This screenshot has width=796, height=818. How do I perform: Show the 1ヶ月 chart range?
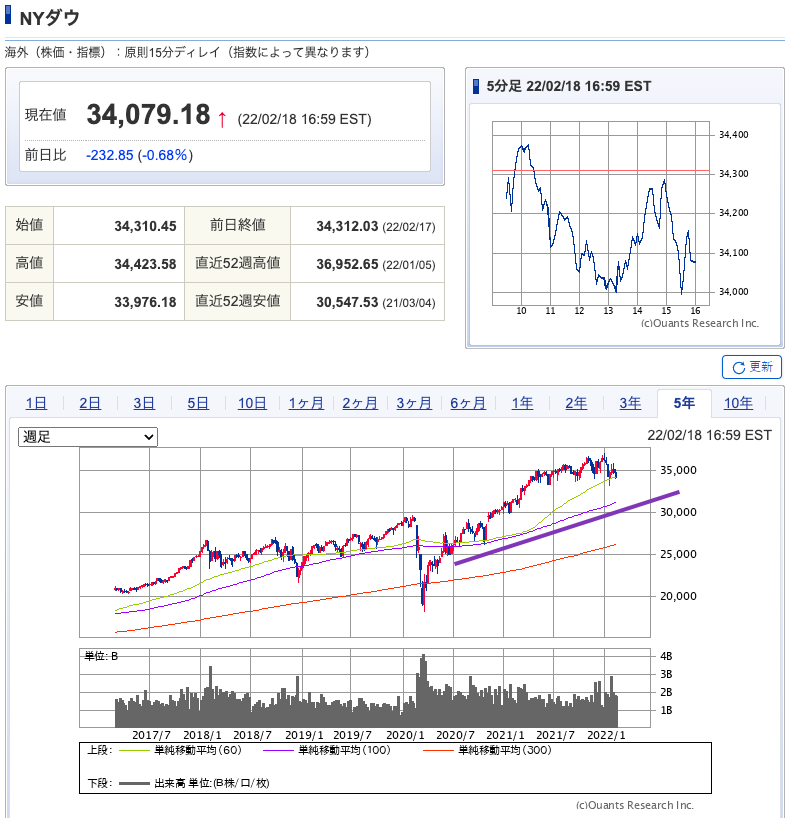306,403
